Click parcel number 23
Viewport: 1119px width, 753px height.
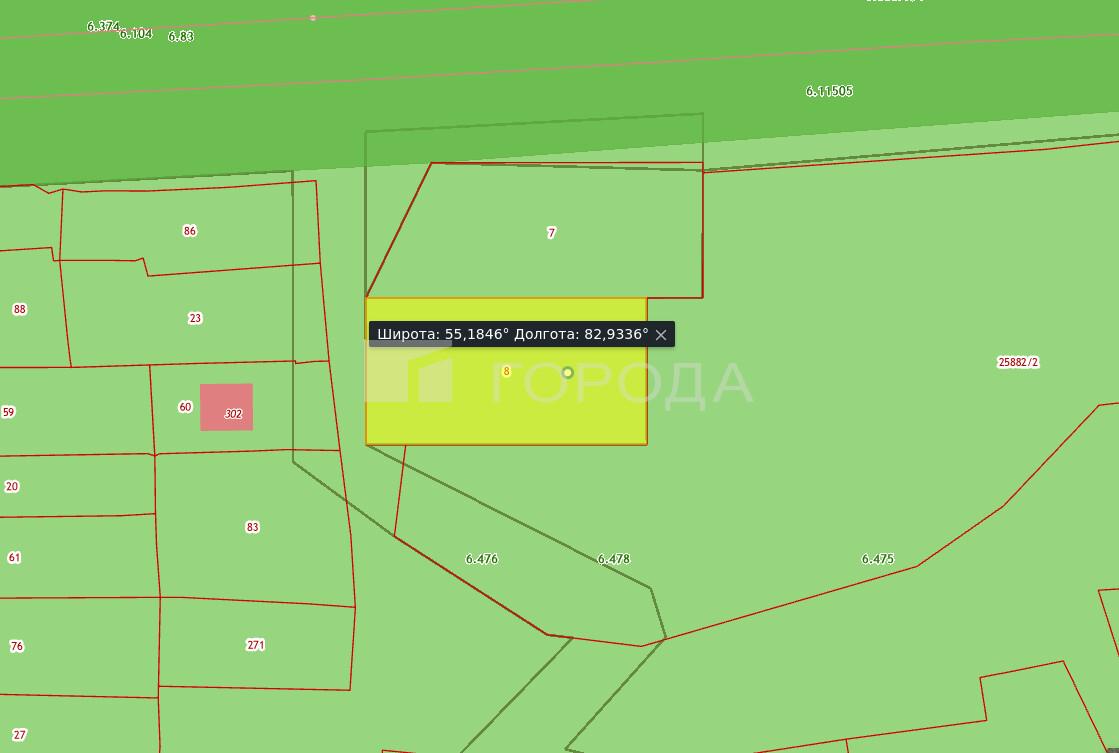(x=195, y=318)
